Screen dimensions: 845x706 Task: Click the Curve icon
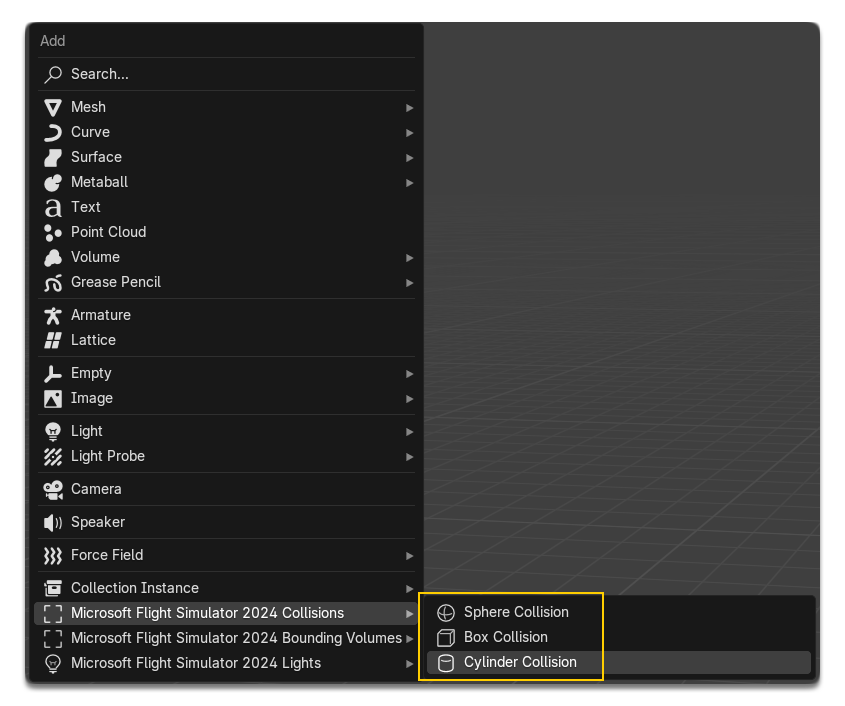(52, 132)
